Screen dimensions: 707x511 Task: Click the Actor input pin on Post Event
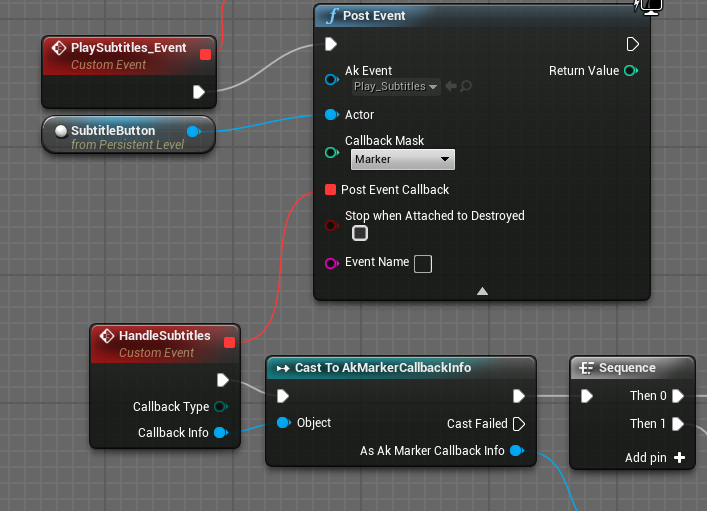(x=331, y=115)
